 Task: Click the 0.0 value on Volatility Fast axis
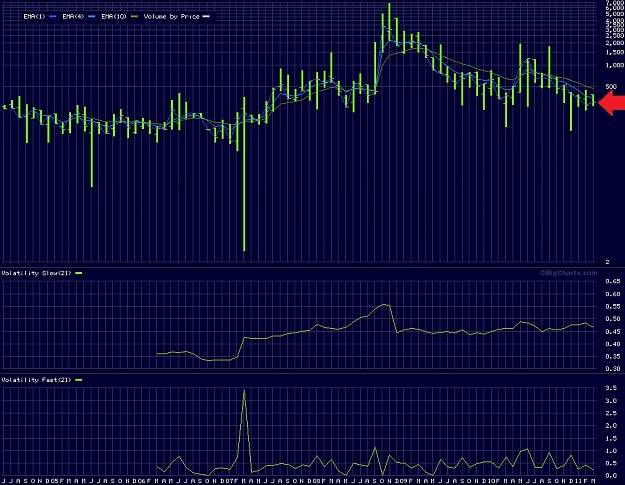611,475
